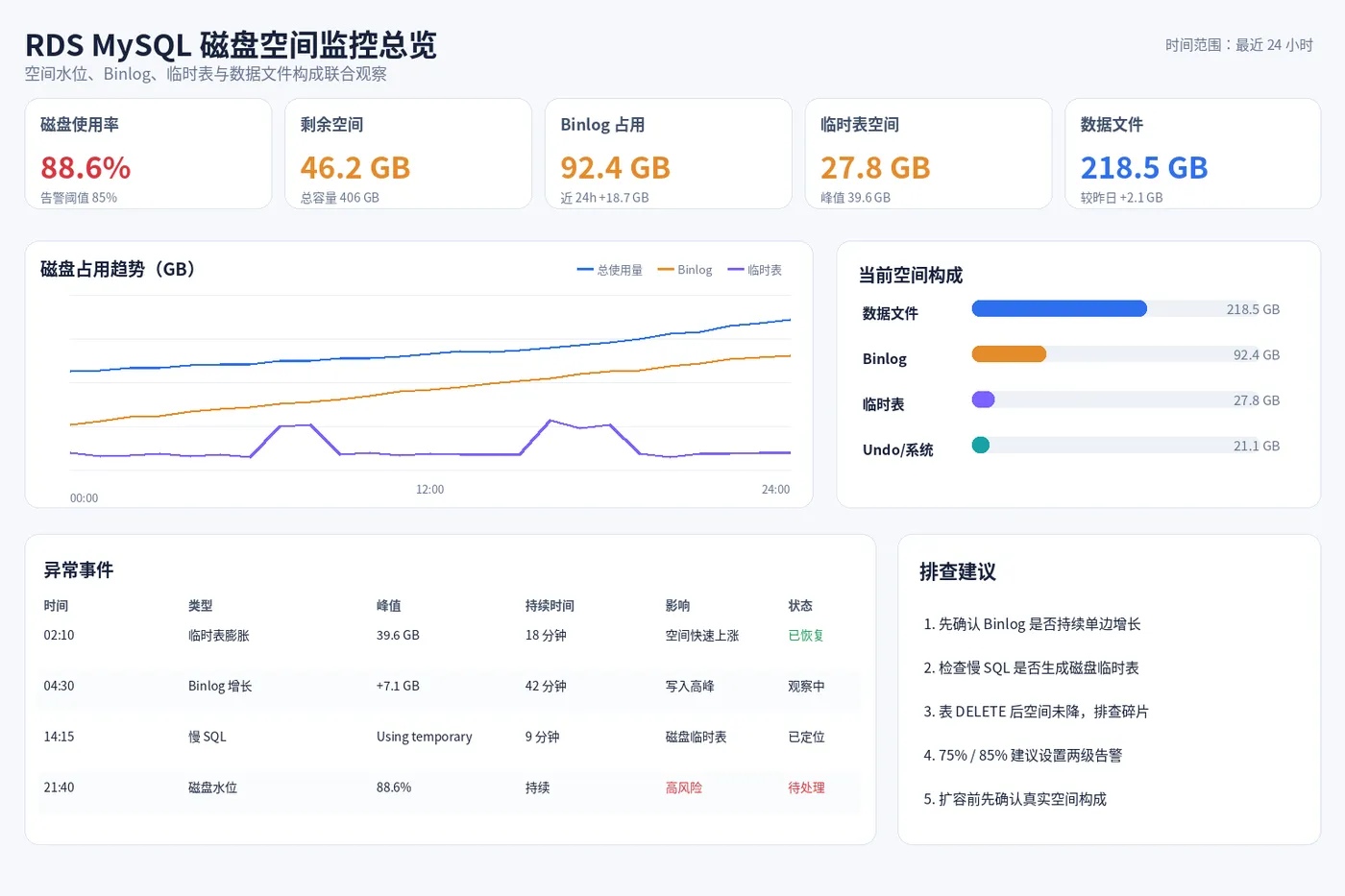
Task: Click the 峰值 39.6 GB card note
Action: [x=855, y=198]
